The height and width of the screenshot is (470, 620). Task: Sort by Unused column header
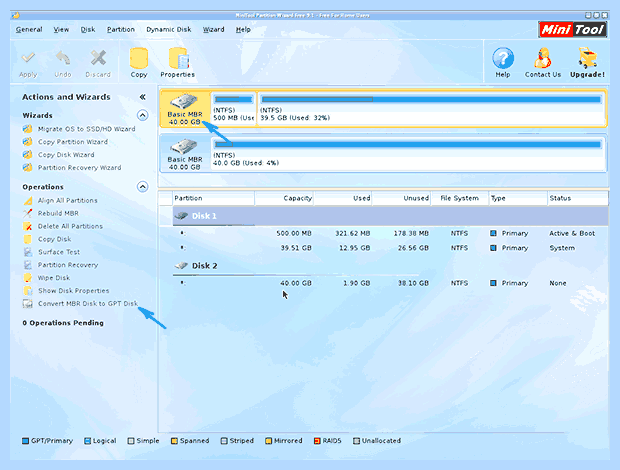(401, 198)
